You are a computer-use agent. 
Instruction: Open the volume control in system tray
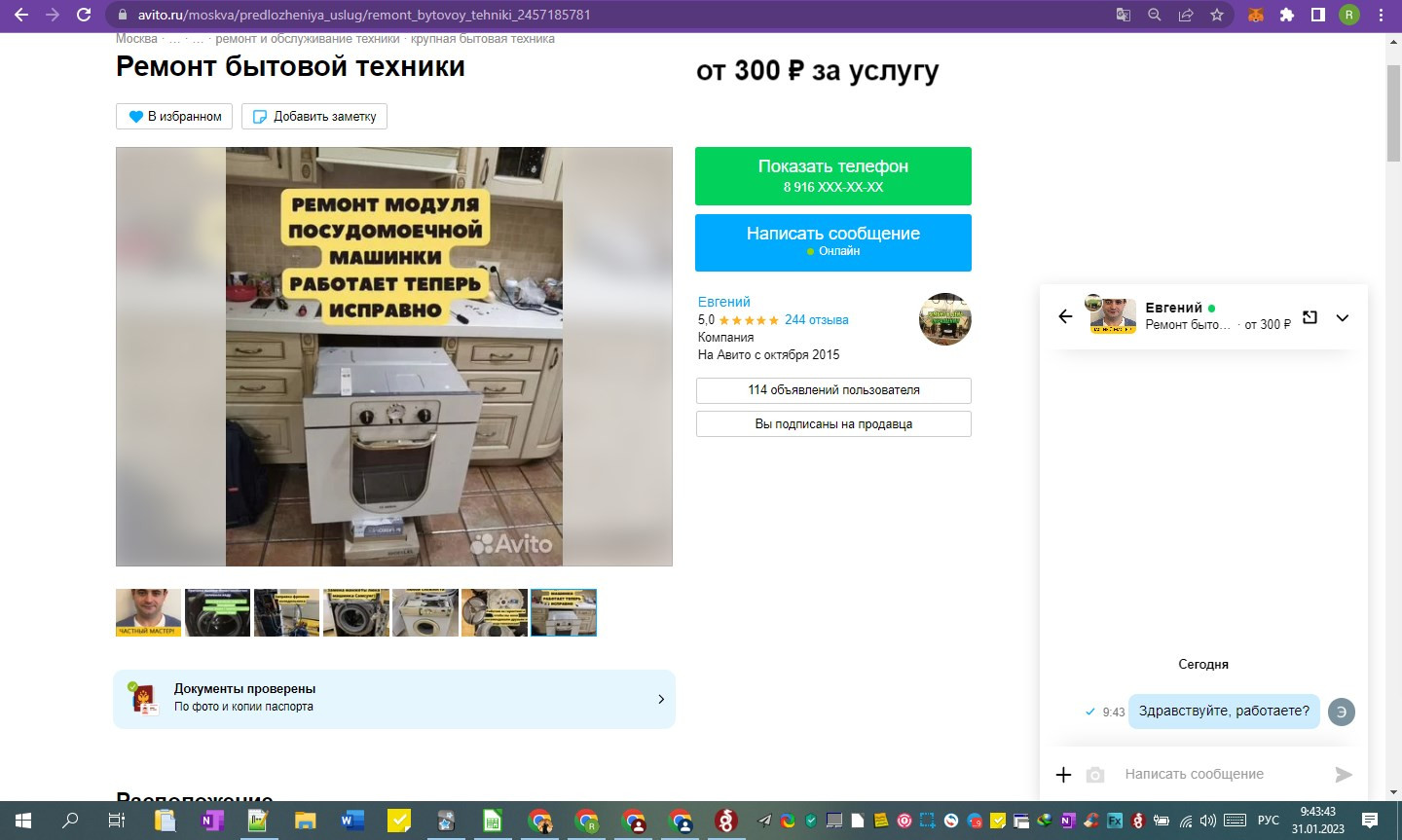(x=1208, y=821)
